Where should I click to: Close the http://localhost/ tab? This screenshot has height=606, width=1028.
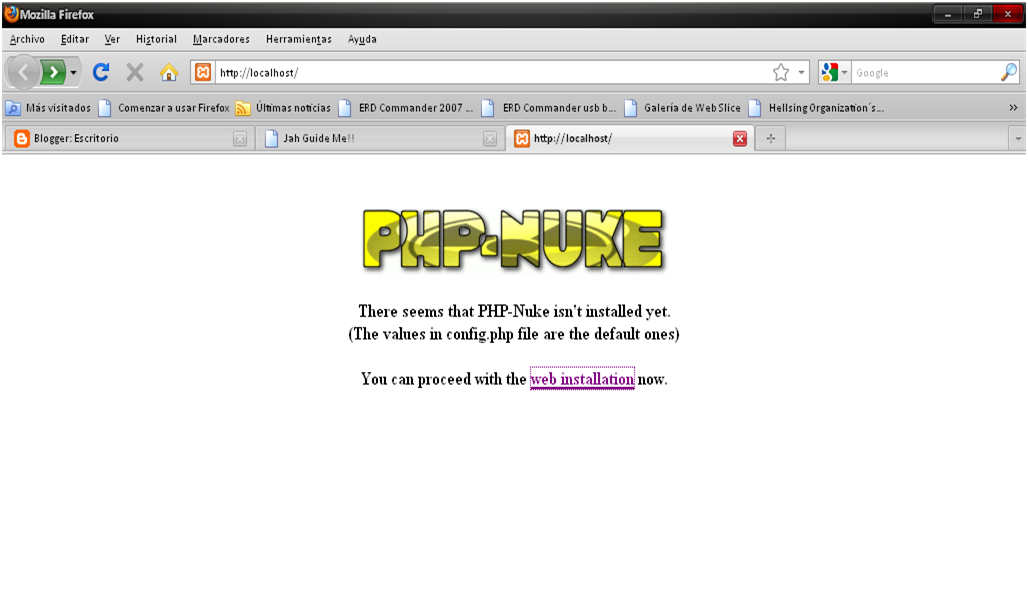pyautogui.click(x=738, y=139)
